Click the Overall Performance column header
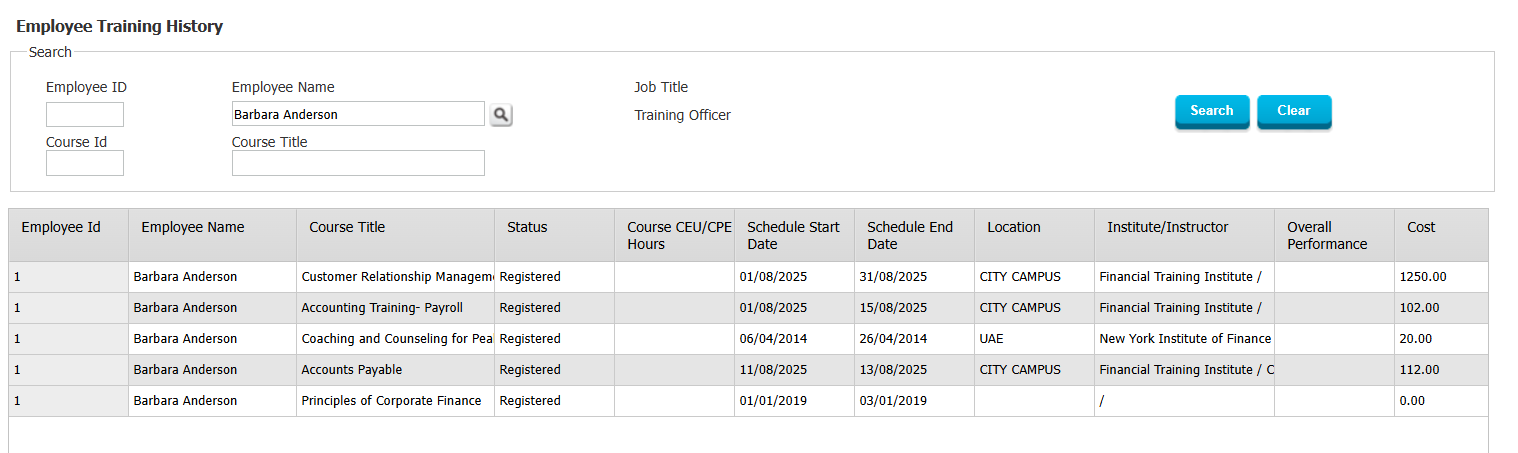Viewport: 1518px width, 453px height. click(x=1335, y=235)
